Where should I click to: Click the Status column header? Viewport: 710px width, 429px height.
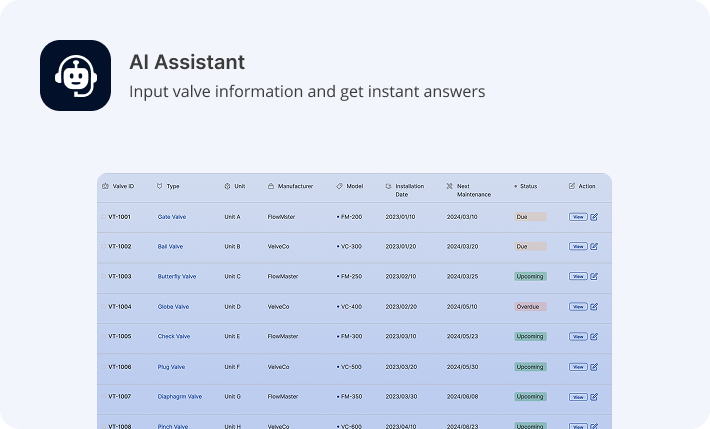point(527,186)
